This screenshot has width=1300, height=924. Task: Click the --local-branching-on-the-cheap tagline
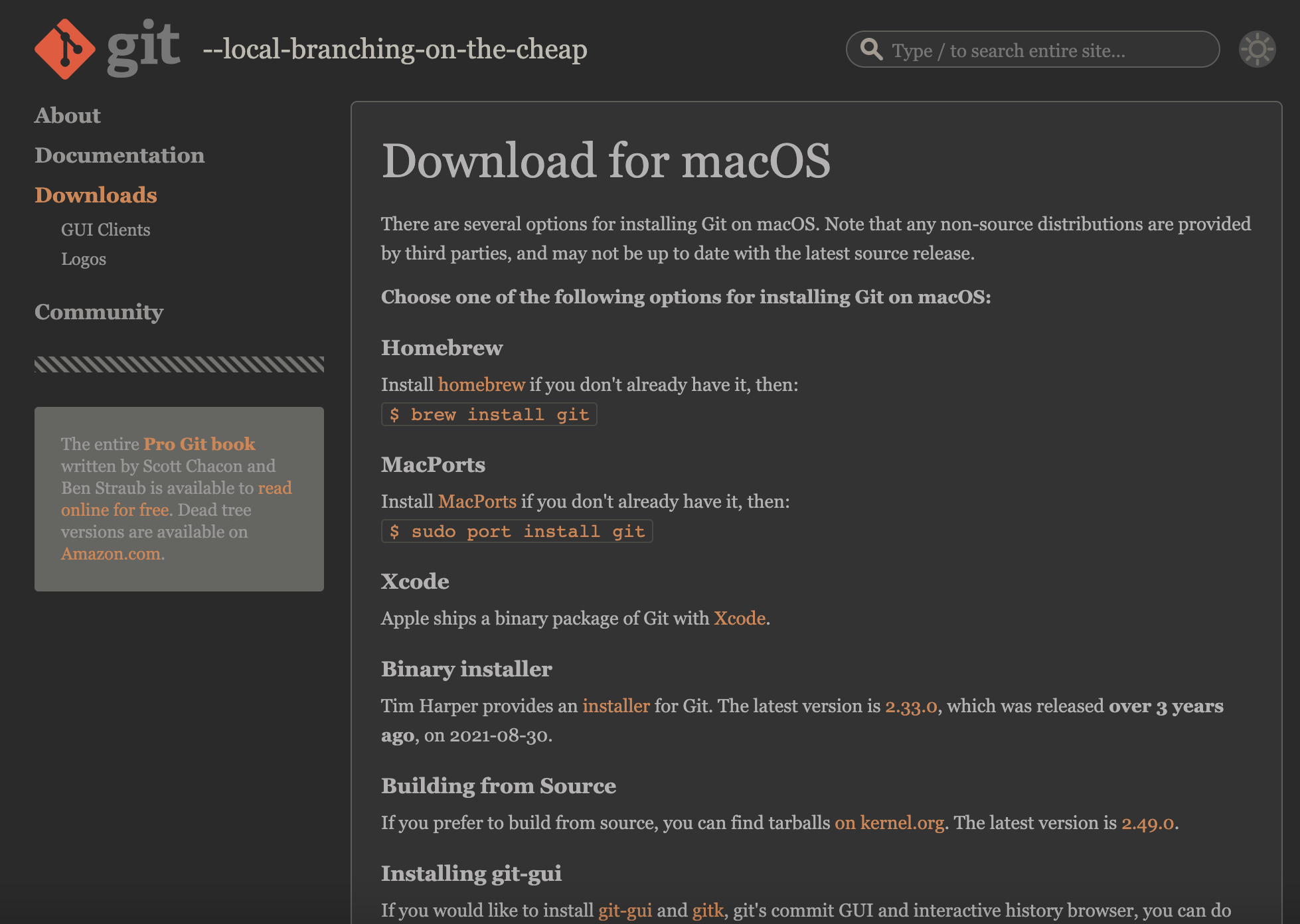pyautogui.click(x=395, y=49)
